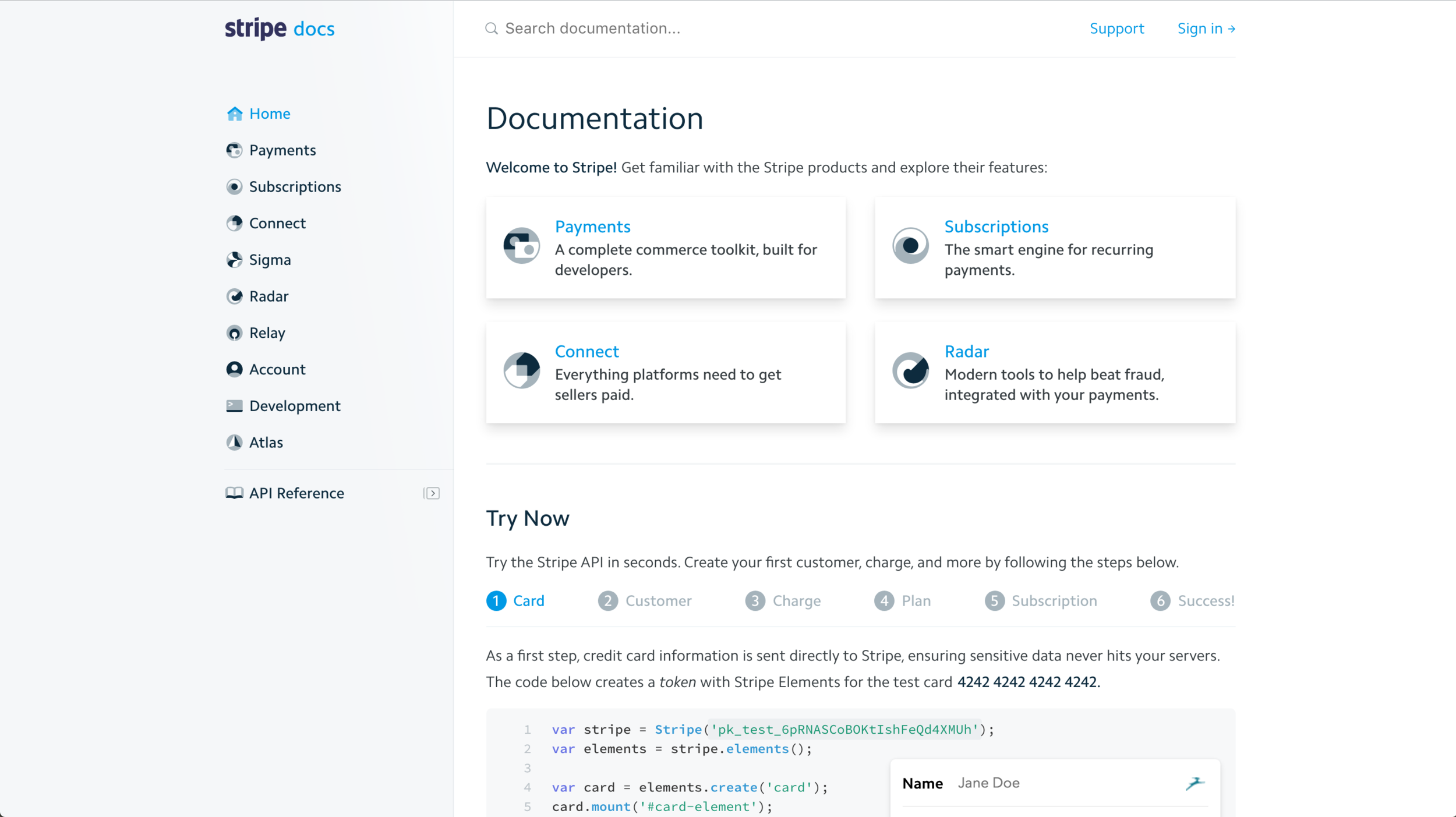Click the Sigma icon in sidebar
The height and width of the screenshot is (817, 1456).
click(x=234, y=260)
